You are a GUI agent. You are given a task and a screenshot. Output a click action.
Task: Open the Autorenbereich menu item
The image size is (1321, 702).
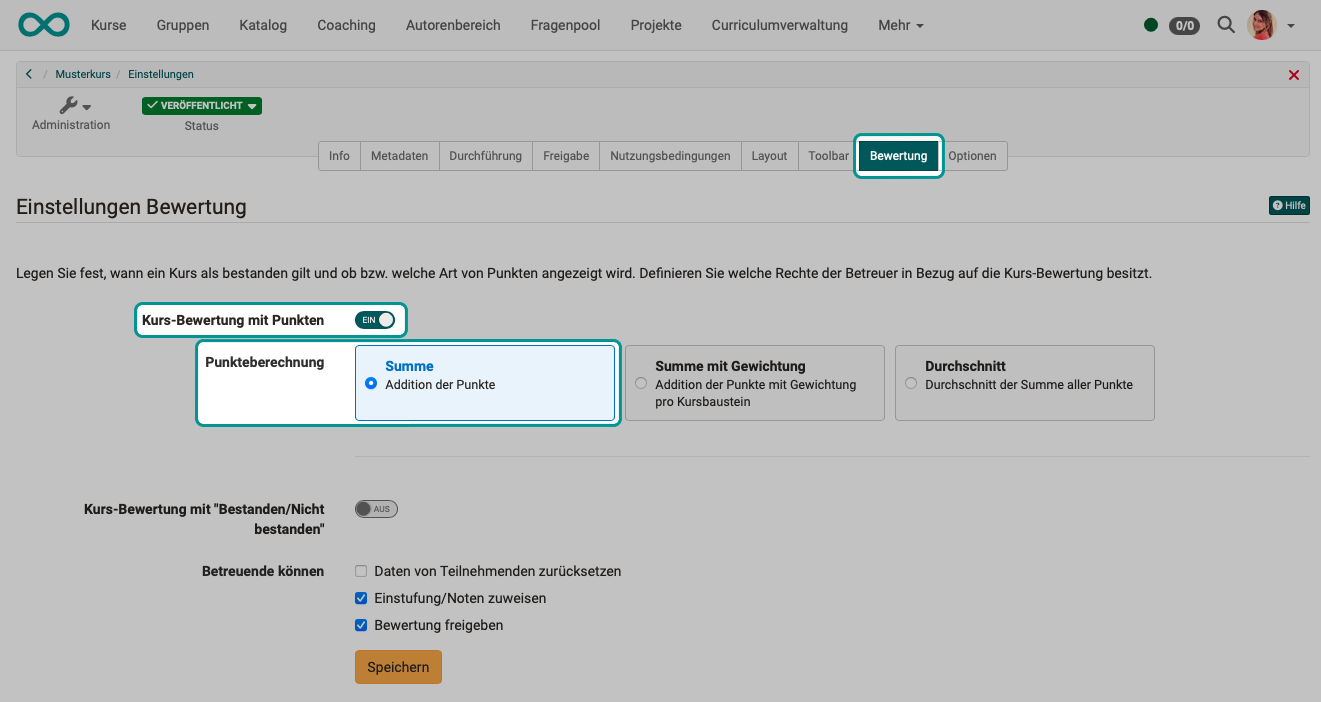coord(453,25)
